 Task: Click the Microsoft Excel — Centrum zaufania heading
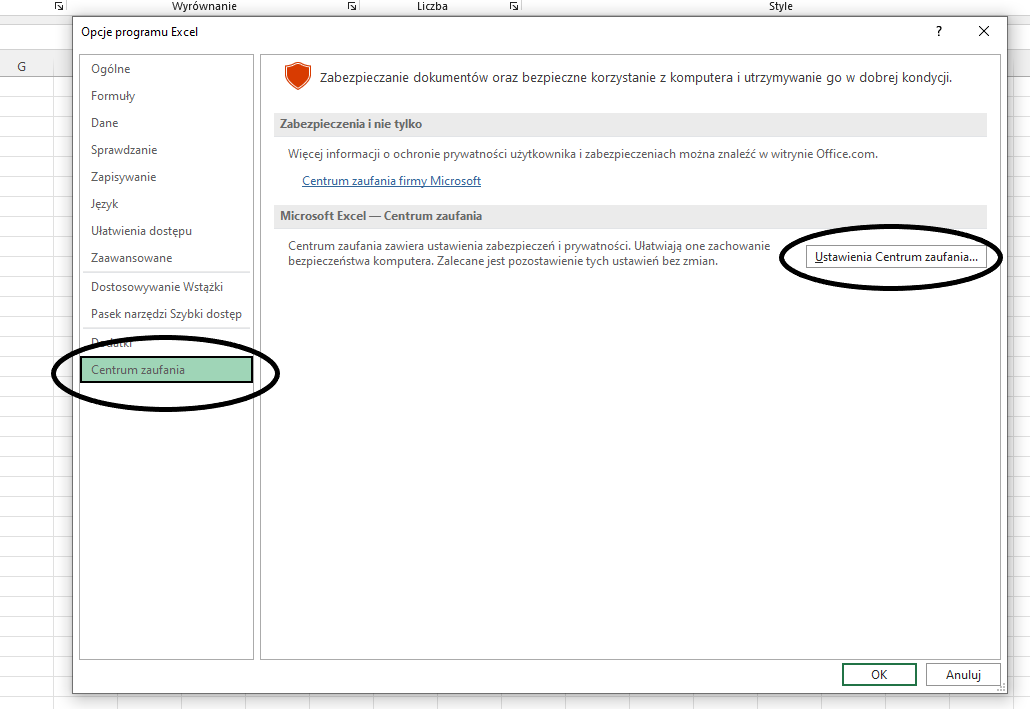(381, 216)
